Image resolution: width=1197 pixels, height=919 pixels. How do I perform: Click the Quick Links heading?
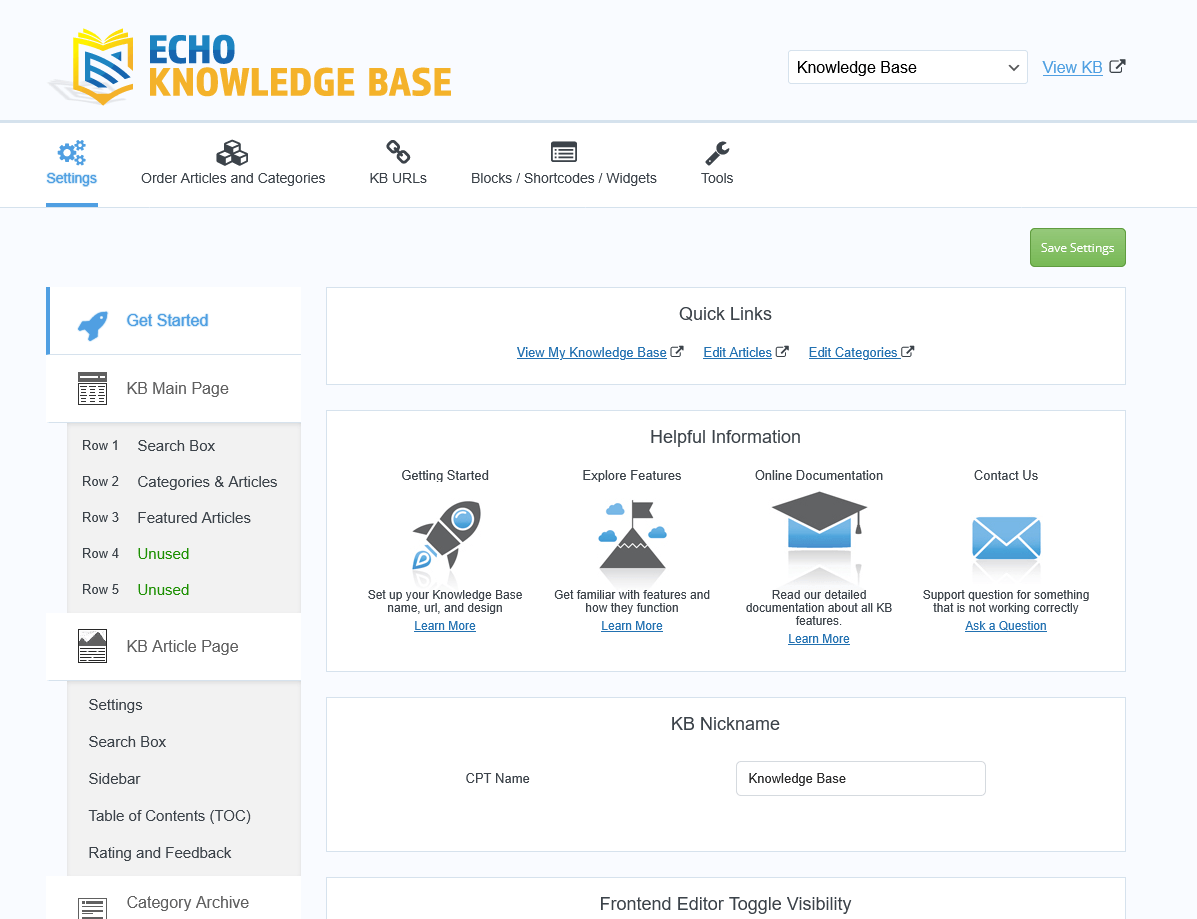[725, 314]
